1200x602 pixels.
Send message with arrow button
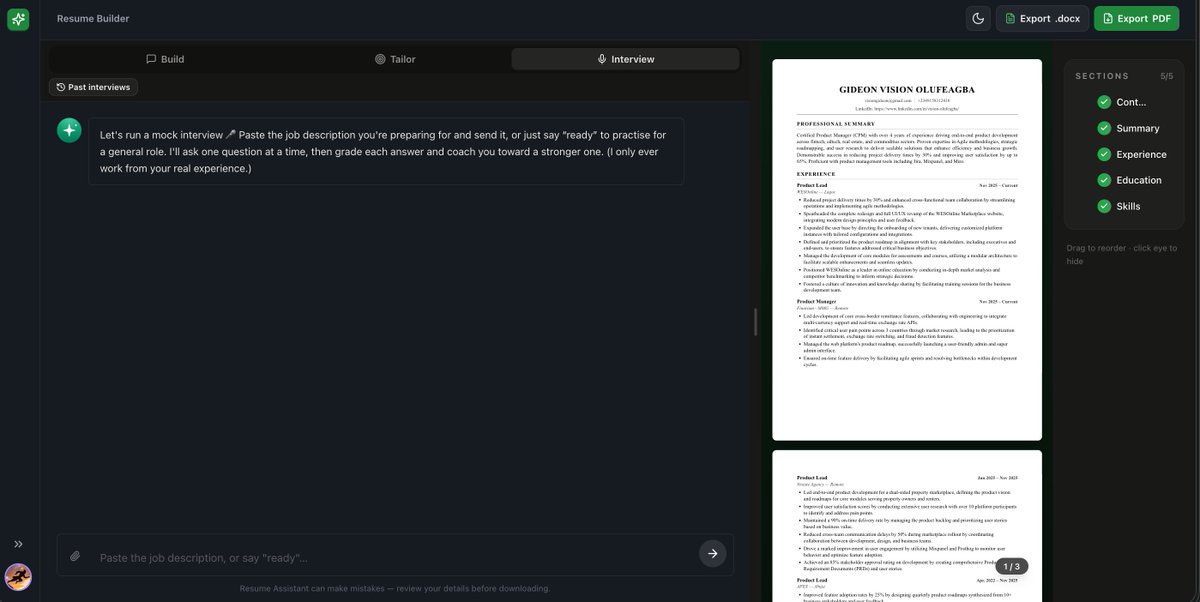click(x=712, y=553)
